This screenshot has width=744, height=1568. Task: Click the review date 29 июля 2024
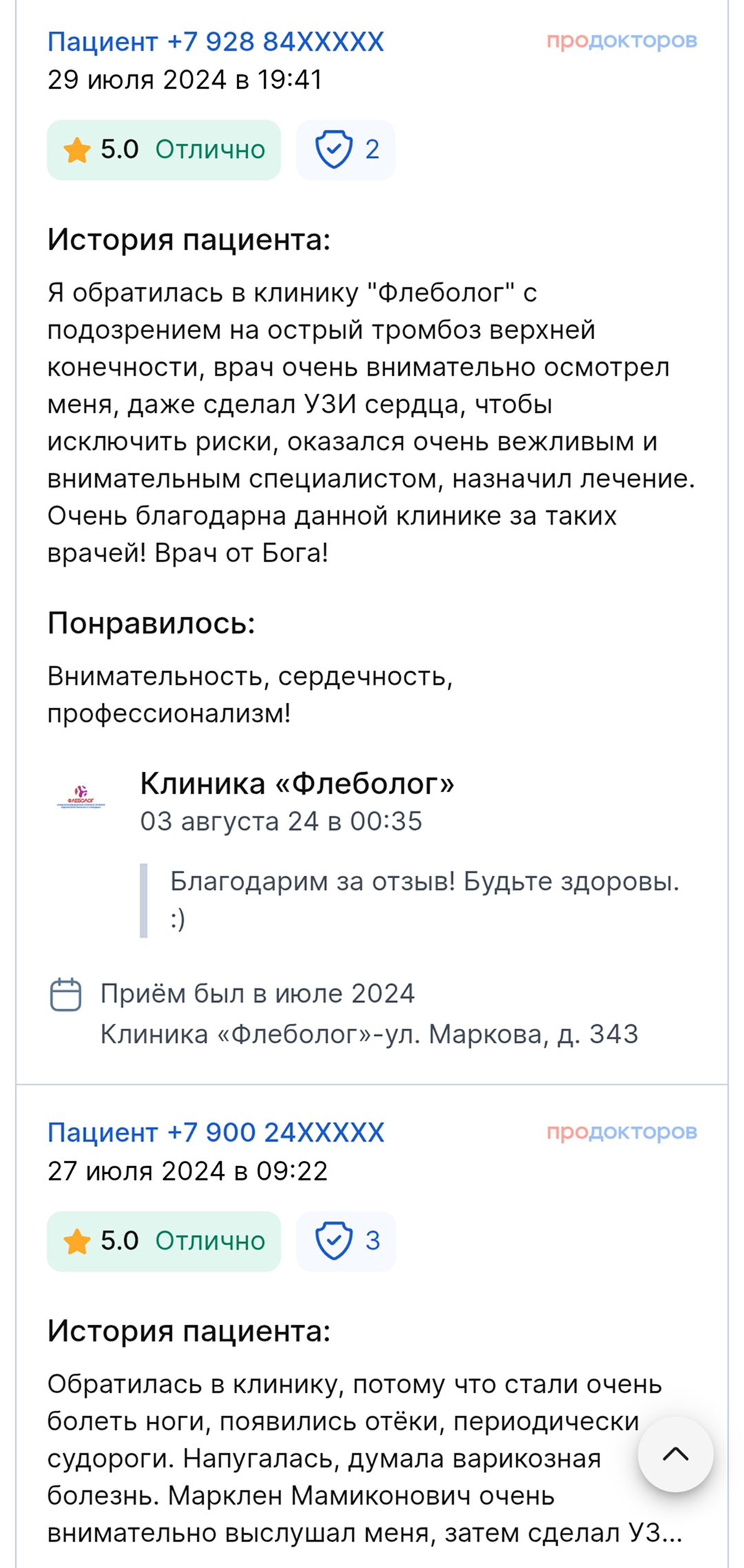[184, 80]
